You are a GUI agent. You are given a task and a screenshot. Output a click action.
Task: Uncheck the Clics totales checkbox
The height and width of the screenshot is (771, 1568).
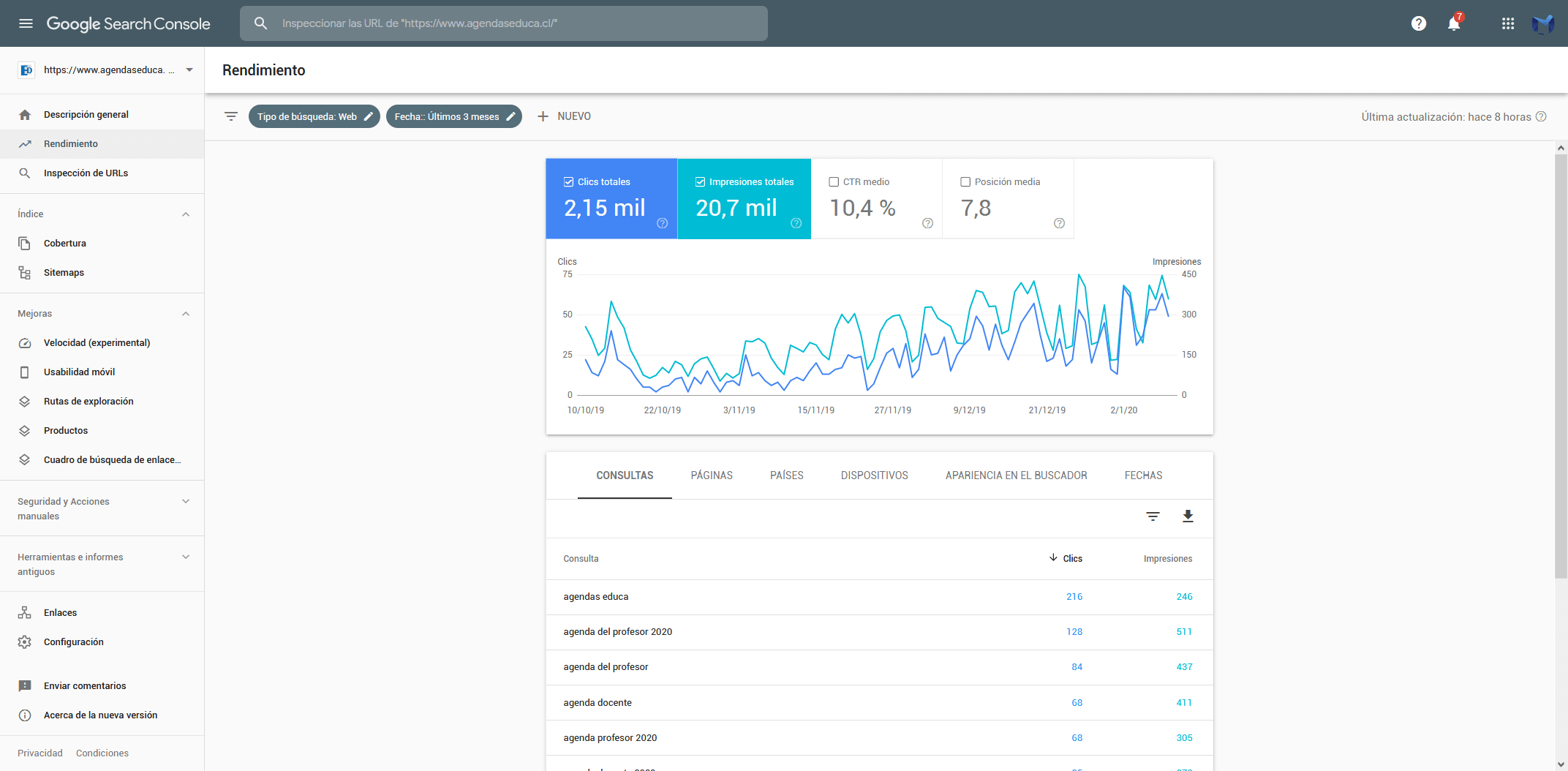pyautogui.click(x=568, y=181)
